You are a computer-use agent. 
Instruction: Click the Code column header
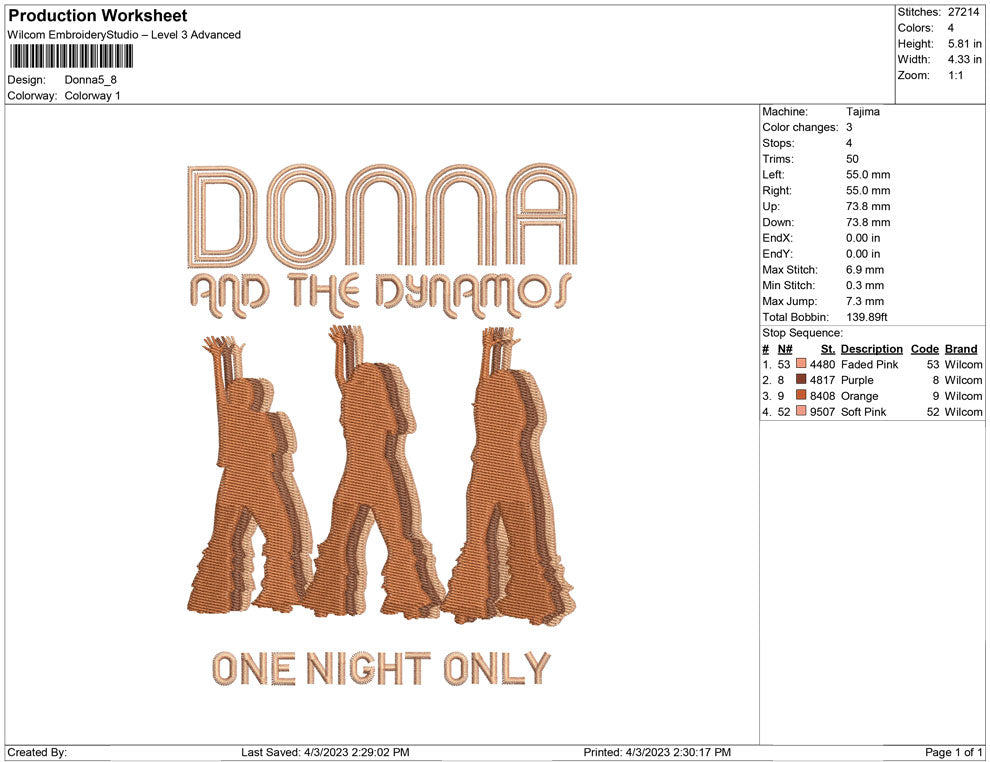[x=924, y=348]
